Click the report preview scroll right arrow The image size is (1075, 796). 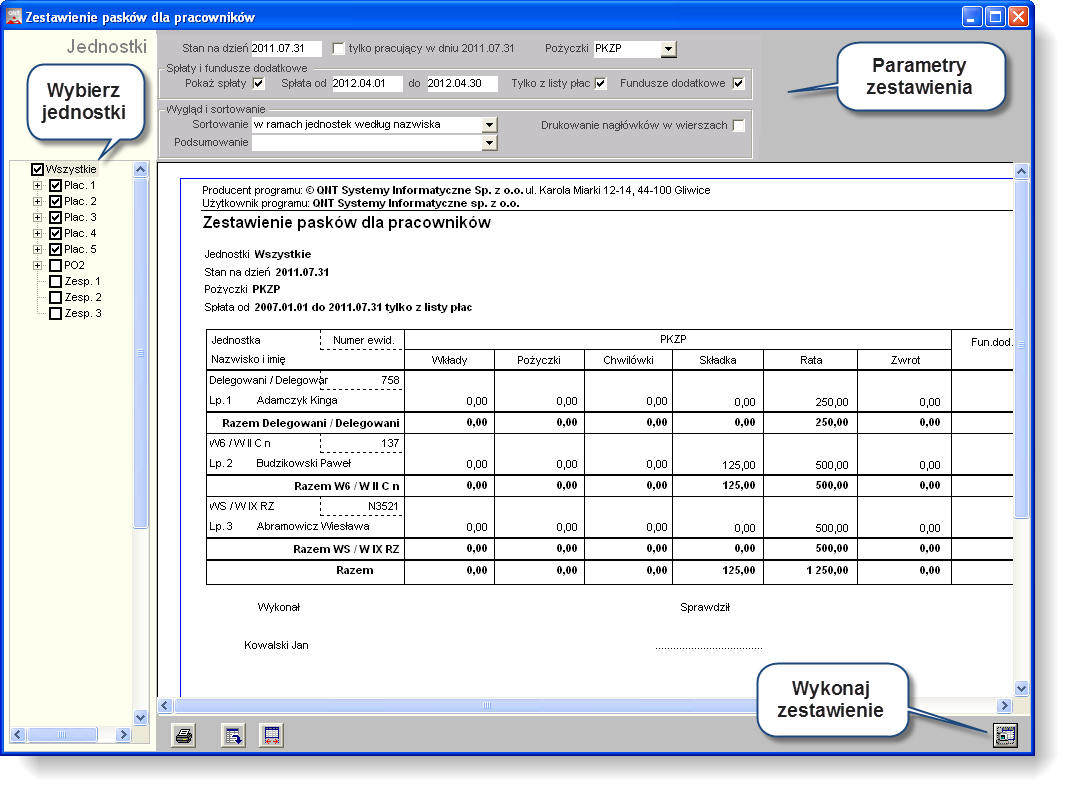pyautogui.click(x=1004, y=705)
